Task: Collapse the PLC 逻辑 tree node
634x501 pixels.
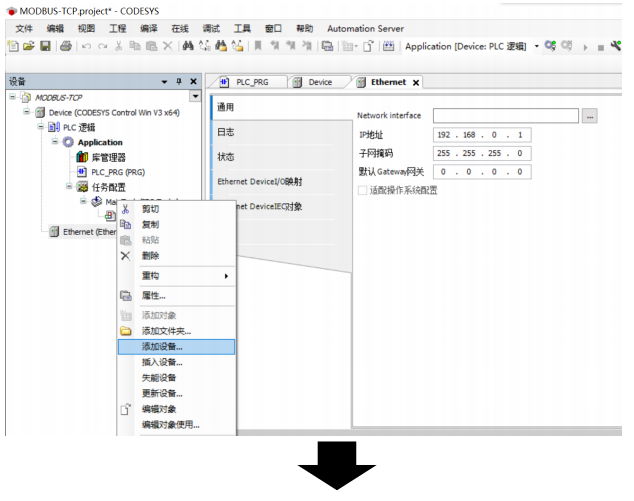Action: (41, 127)
